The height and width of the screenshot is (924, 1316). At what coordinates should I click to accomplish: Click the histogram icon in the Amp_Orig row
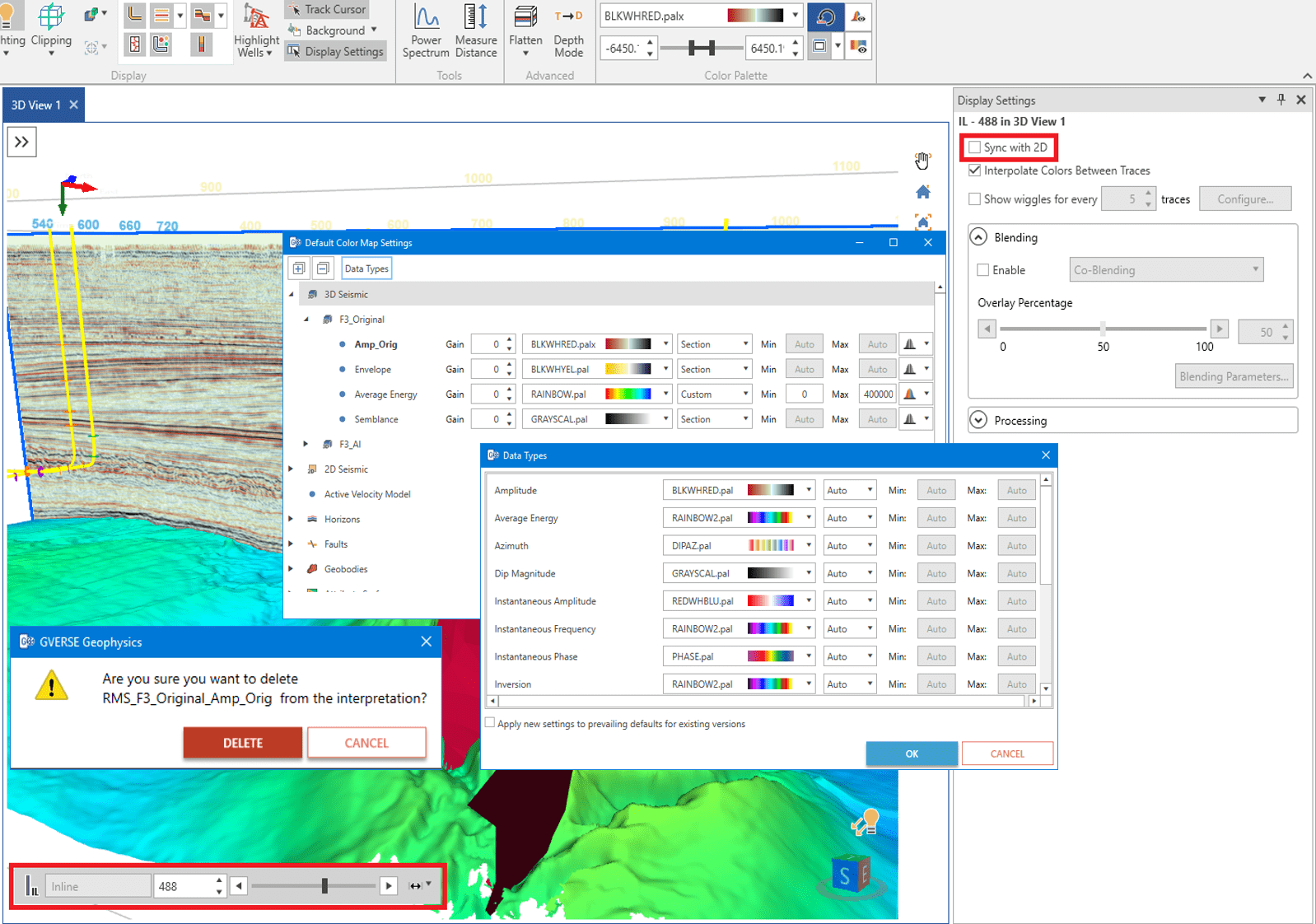[910, 344]
